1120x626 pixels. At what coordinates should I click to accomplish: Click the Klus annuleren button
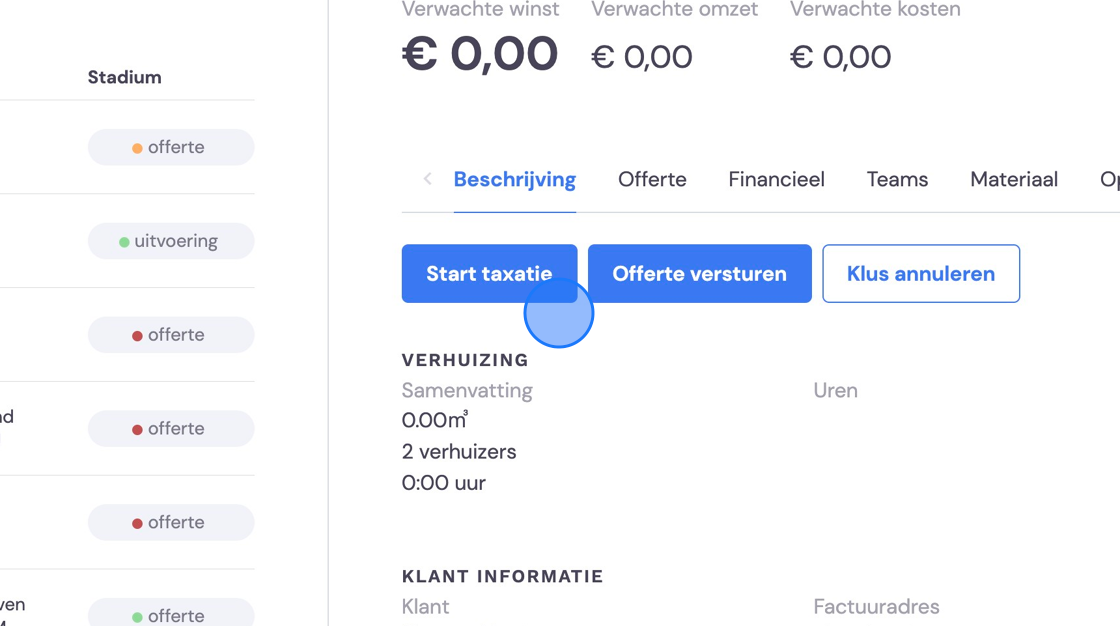(921, 274)
